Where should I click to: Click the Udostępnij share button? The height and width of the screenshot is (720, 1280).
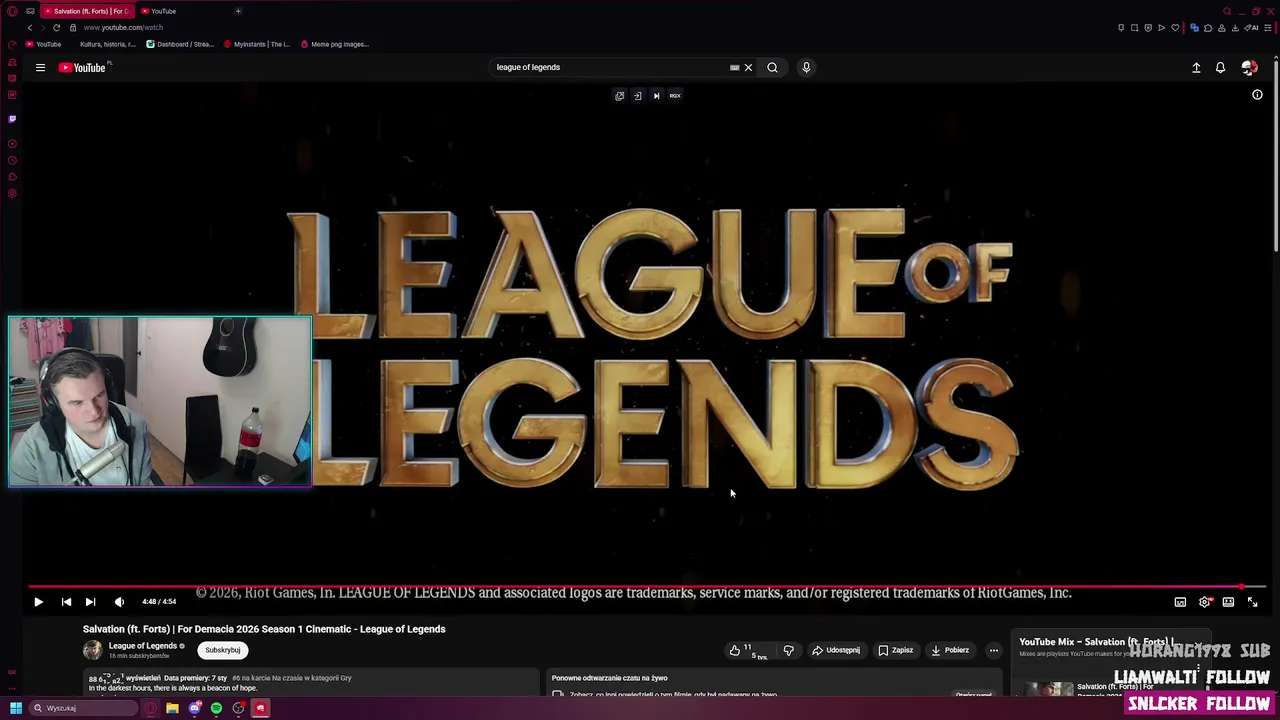click(836, 650)
